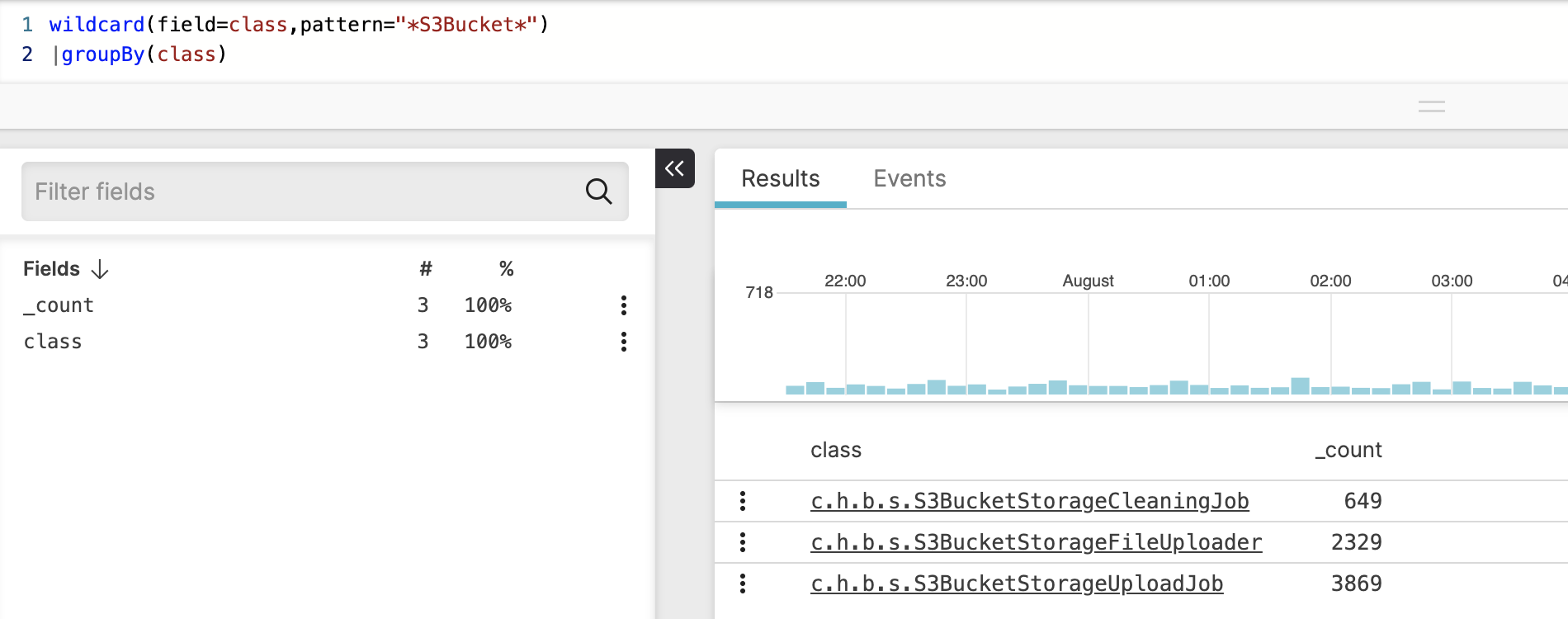Click the search magnifier icon in Filter fields
The height and width of the screenshot is (619, 1568).
pos(598,191)
